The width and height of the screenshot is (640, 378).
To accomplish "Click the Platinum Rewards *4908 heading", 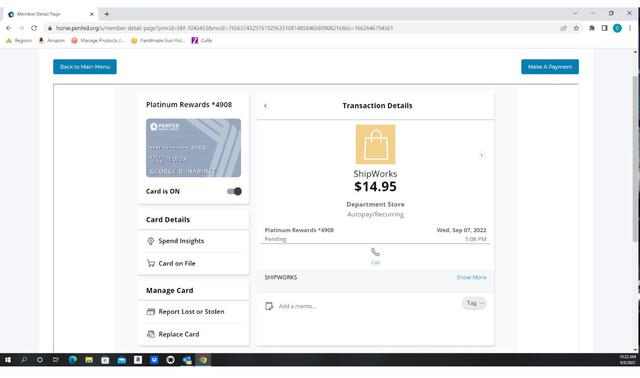I will click(x=189, y=105).
